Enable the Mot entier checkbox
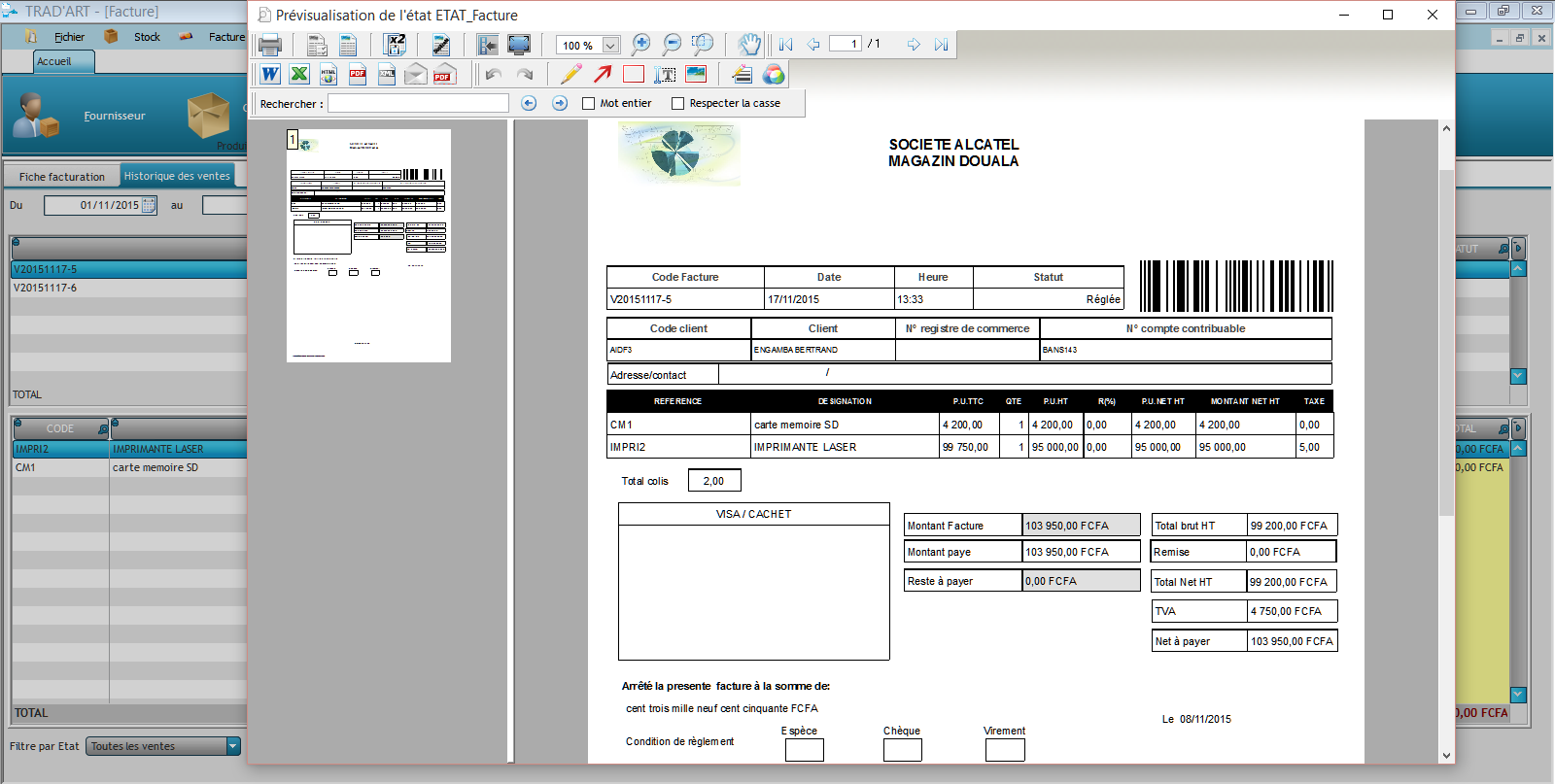The width and height of the screenshot is (1555, 784). [x=588, y=103]
